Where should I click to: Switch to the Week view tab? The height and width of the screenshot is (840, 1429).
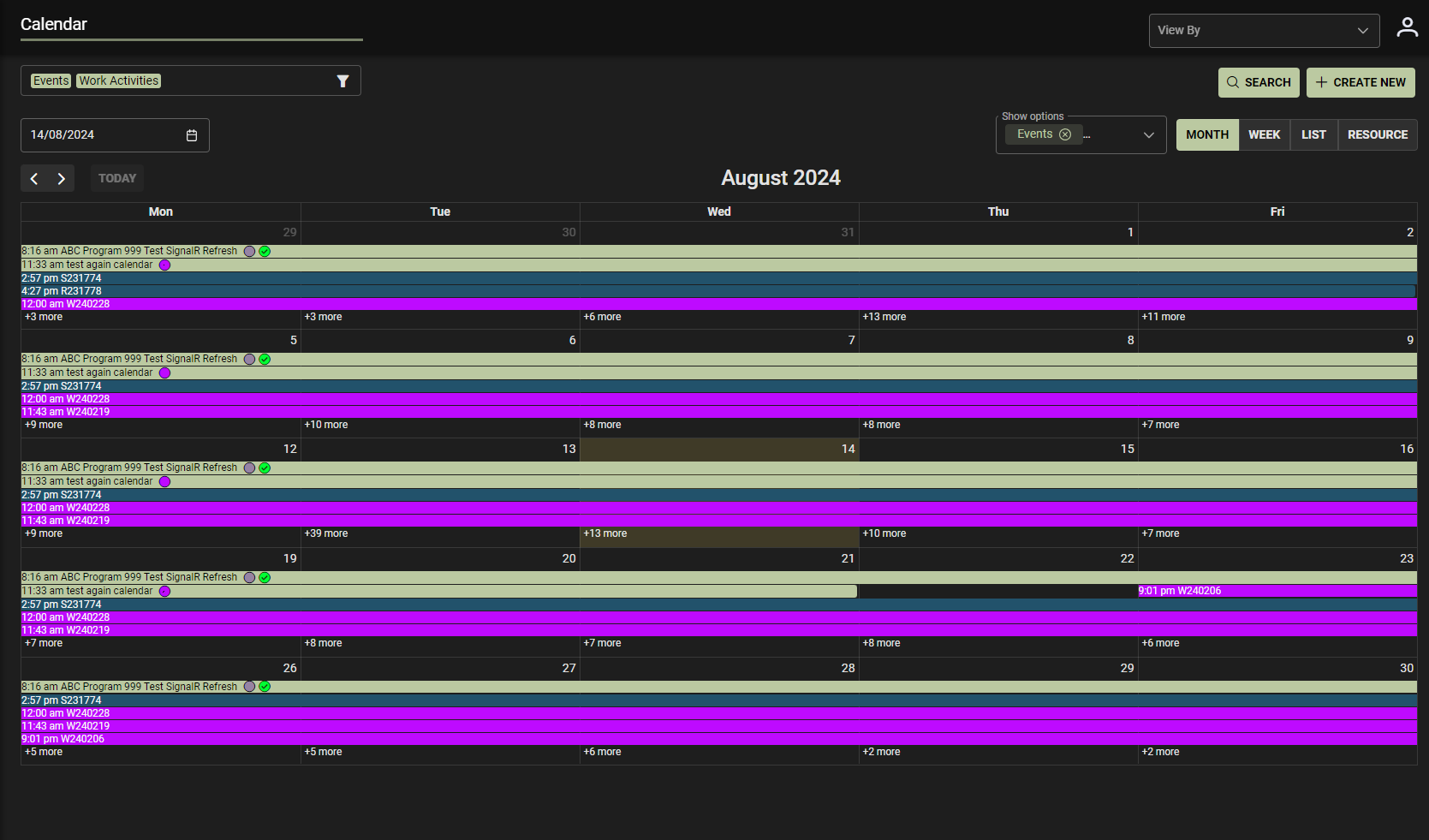click(x=1264, y=135)
